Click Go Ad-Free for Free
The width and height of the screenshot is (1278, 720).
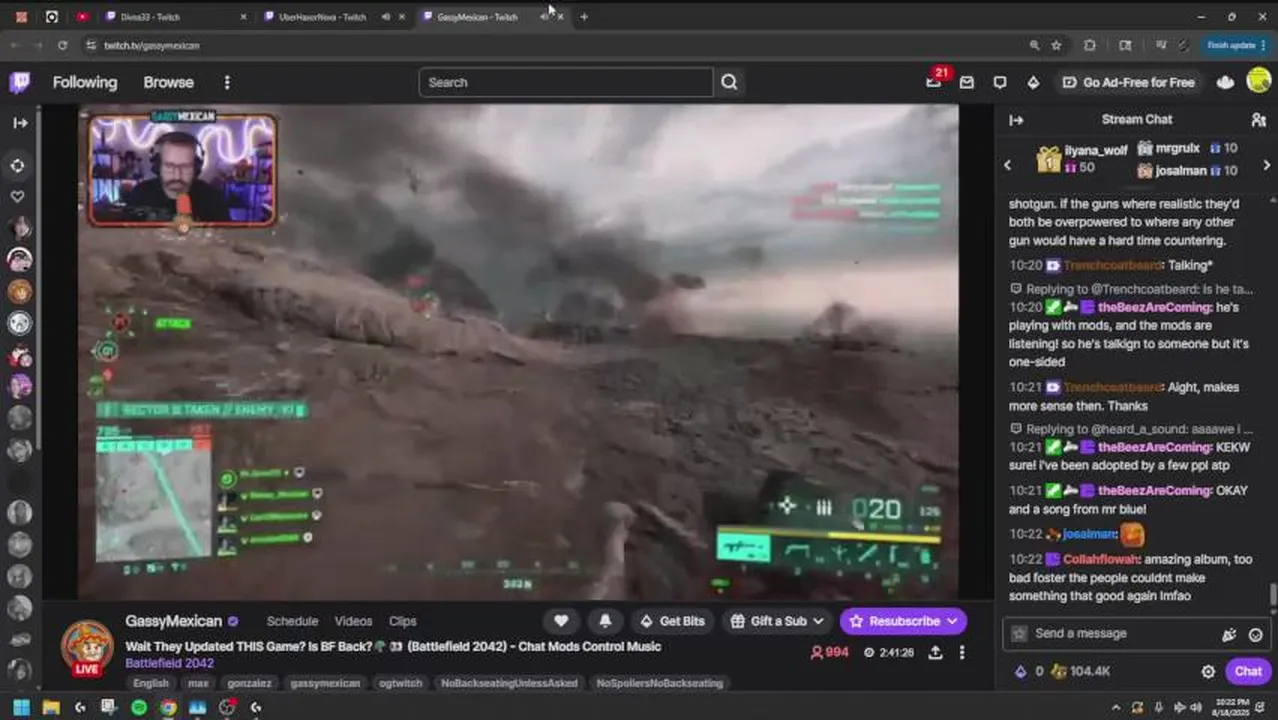coord(1128,82)
